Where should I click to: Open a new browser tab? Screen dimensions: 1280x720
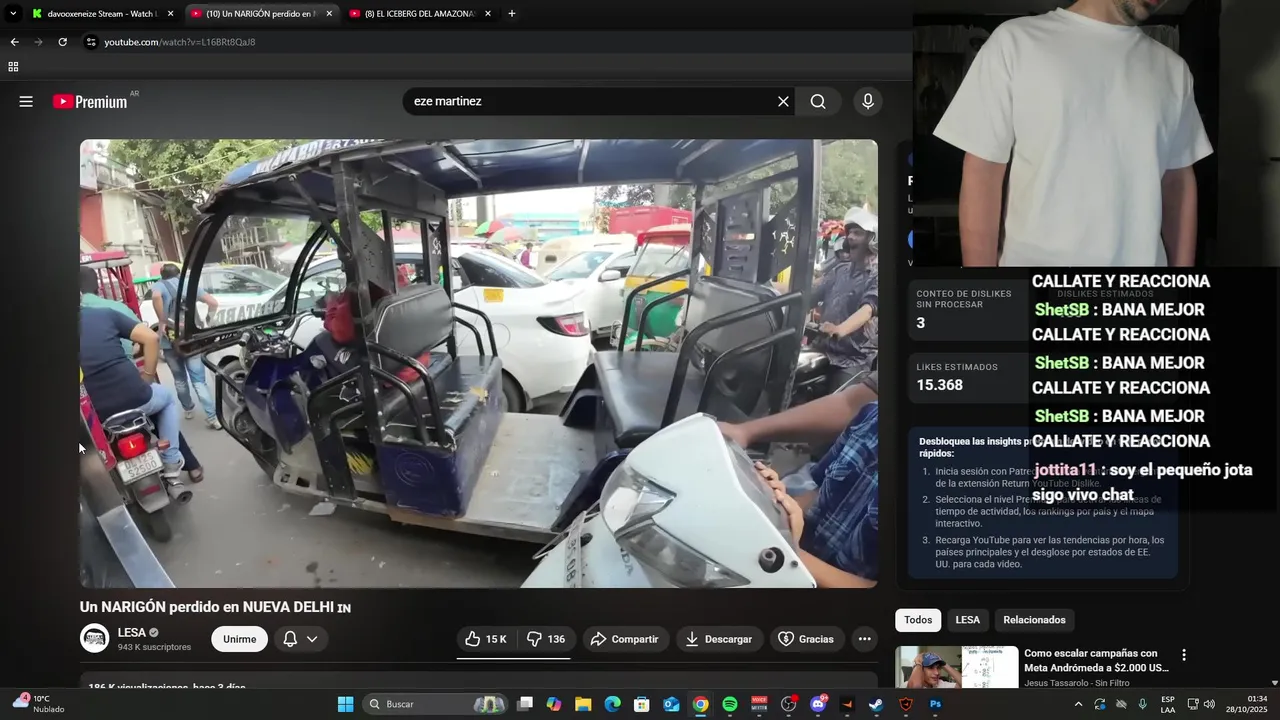pyautogui.click(x=512, y=14)
